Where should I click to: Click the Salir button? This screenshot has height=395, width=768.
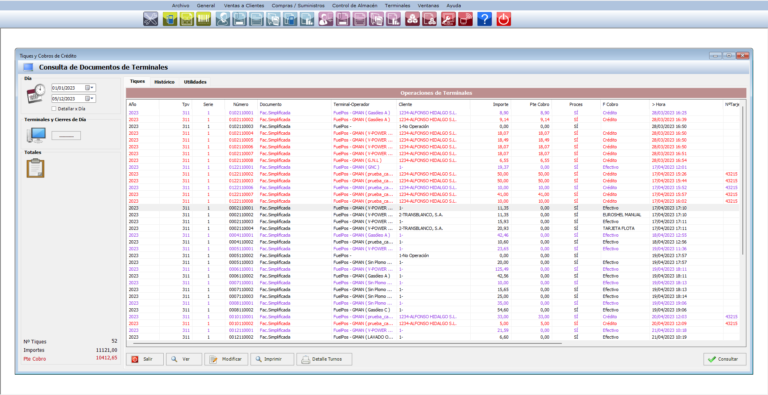coord(144,359)
